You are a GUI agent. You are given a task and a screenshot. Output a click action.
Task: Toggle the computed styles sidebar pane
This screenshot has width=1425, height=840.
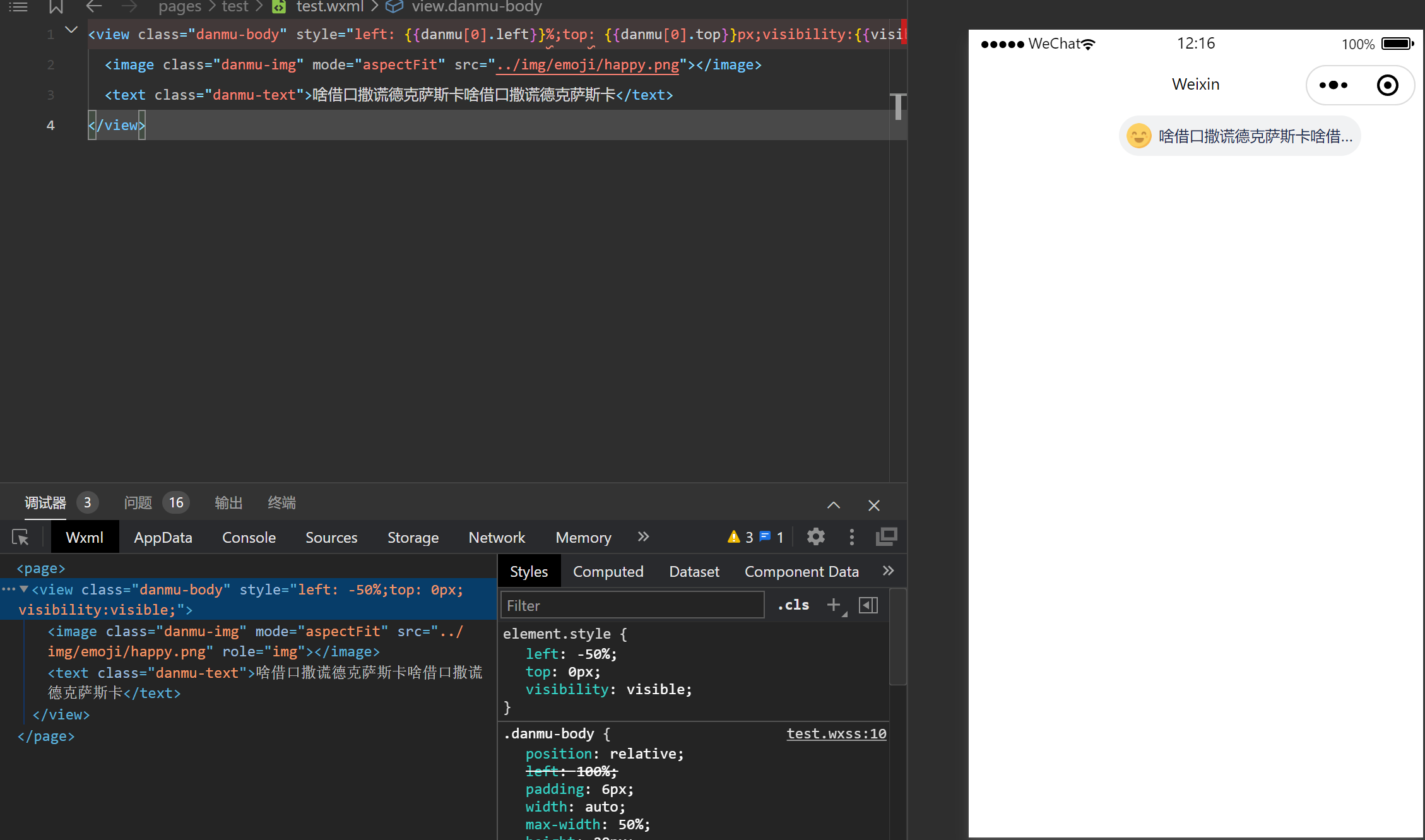tap(868, 605)
